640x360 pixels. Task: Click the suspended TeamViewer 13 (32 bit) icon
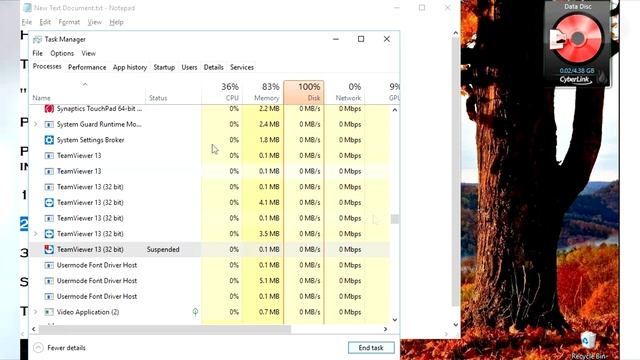(49, 249)
